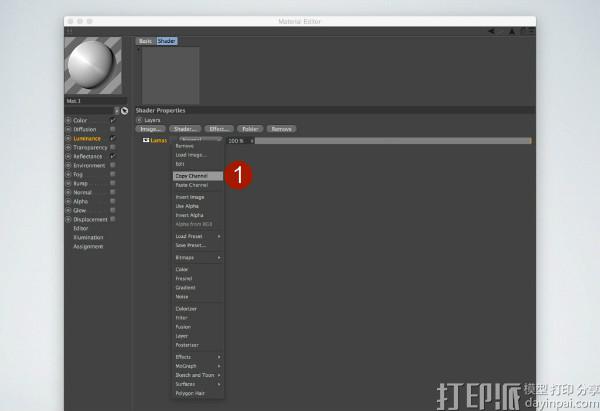Click the circle icon next to Glow
The width and height of the screenshot is (600, 411).
[68, 210]
